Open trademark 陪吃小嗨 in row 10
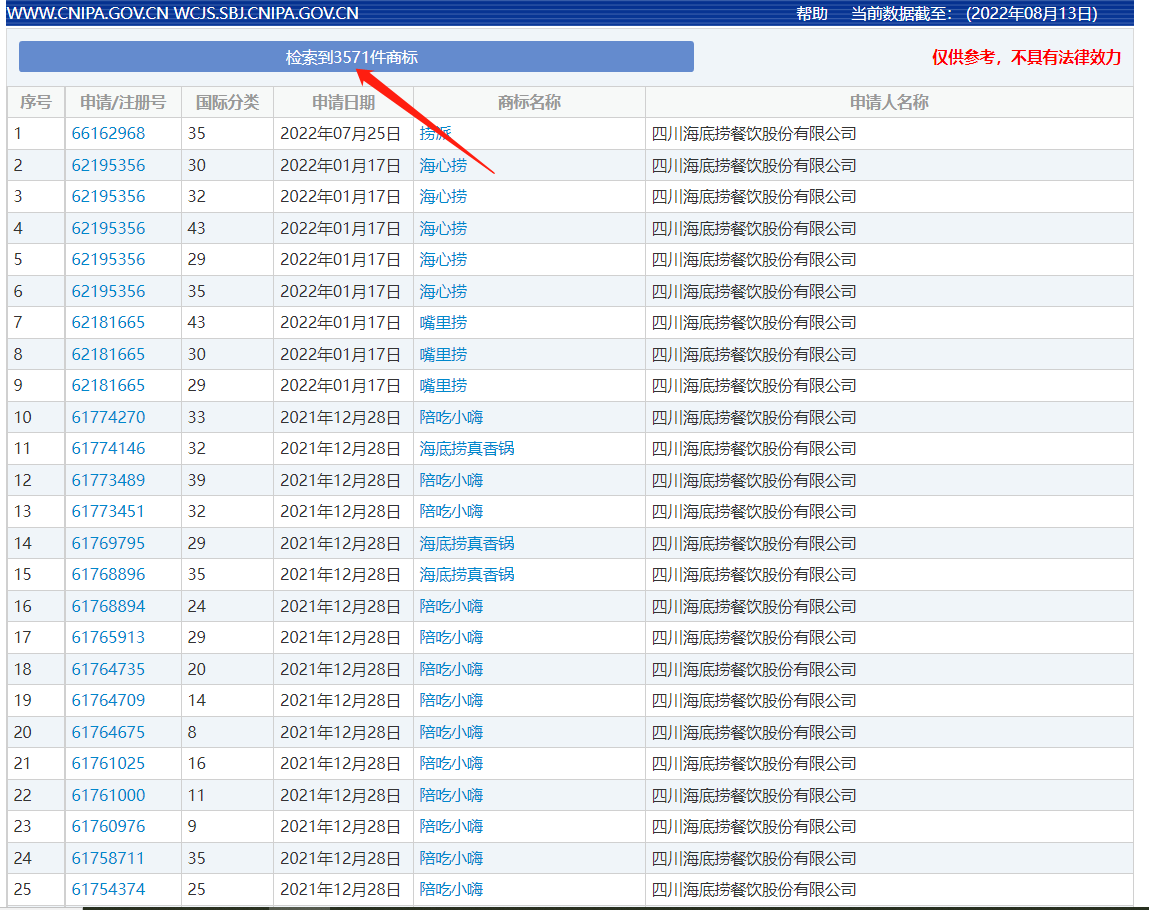The height and width of the screenshot is (910, 1149). [451, 417]
